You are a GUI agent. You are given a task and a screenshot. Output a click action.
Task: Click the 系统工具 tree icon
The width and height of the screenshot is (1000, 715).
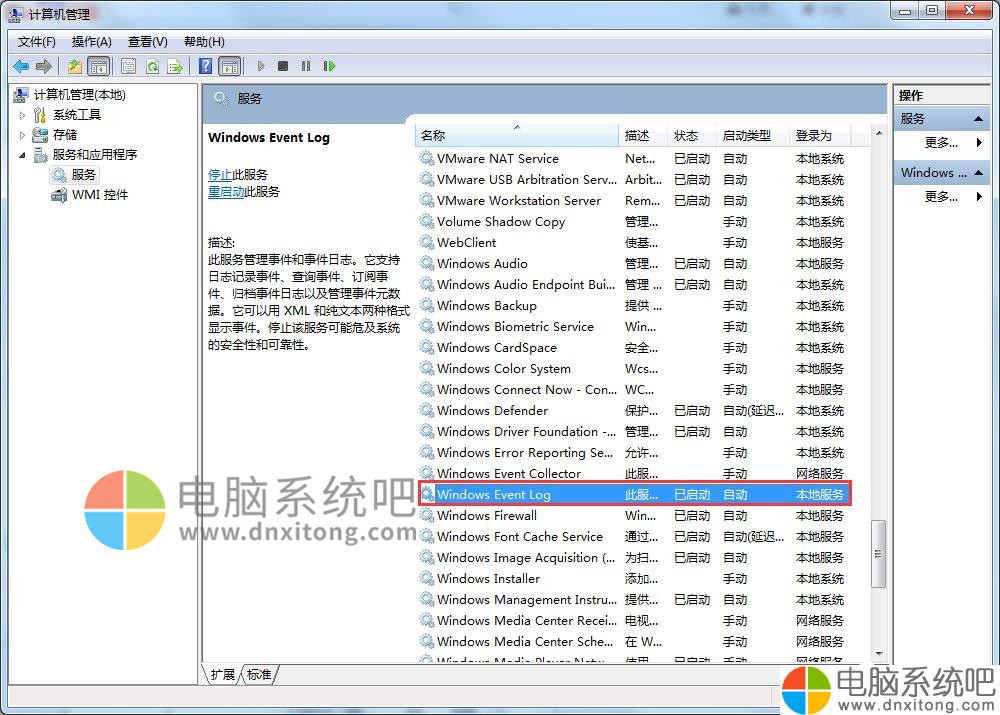40,115
